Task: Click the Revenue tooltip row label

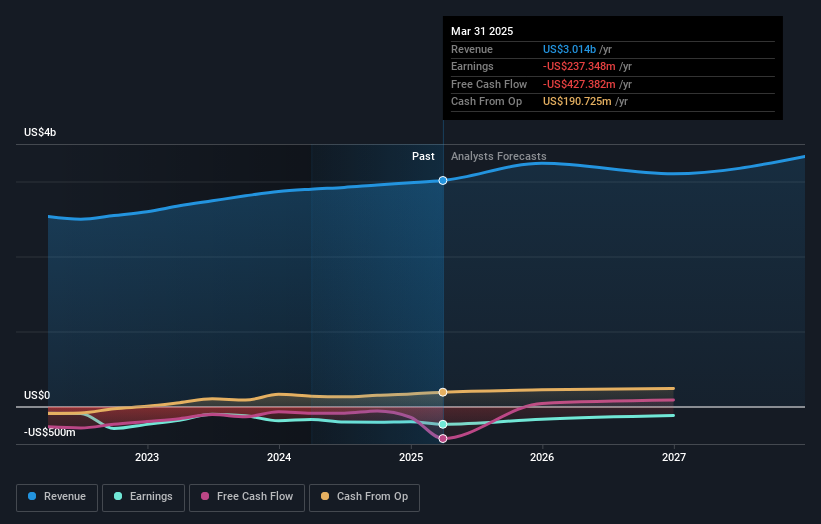Action: click(x=472, y=49)
